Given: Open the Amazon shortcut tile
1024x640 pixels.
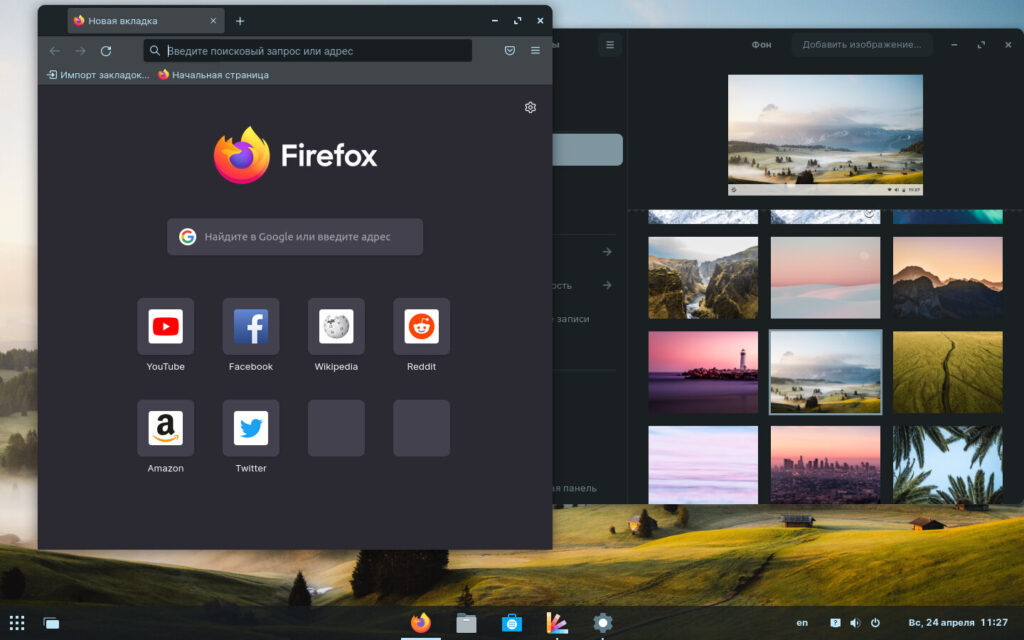Looking at the screenshot, I should (165, 429).
